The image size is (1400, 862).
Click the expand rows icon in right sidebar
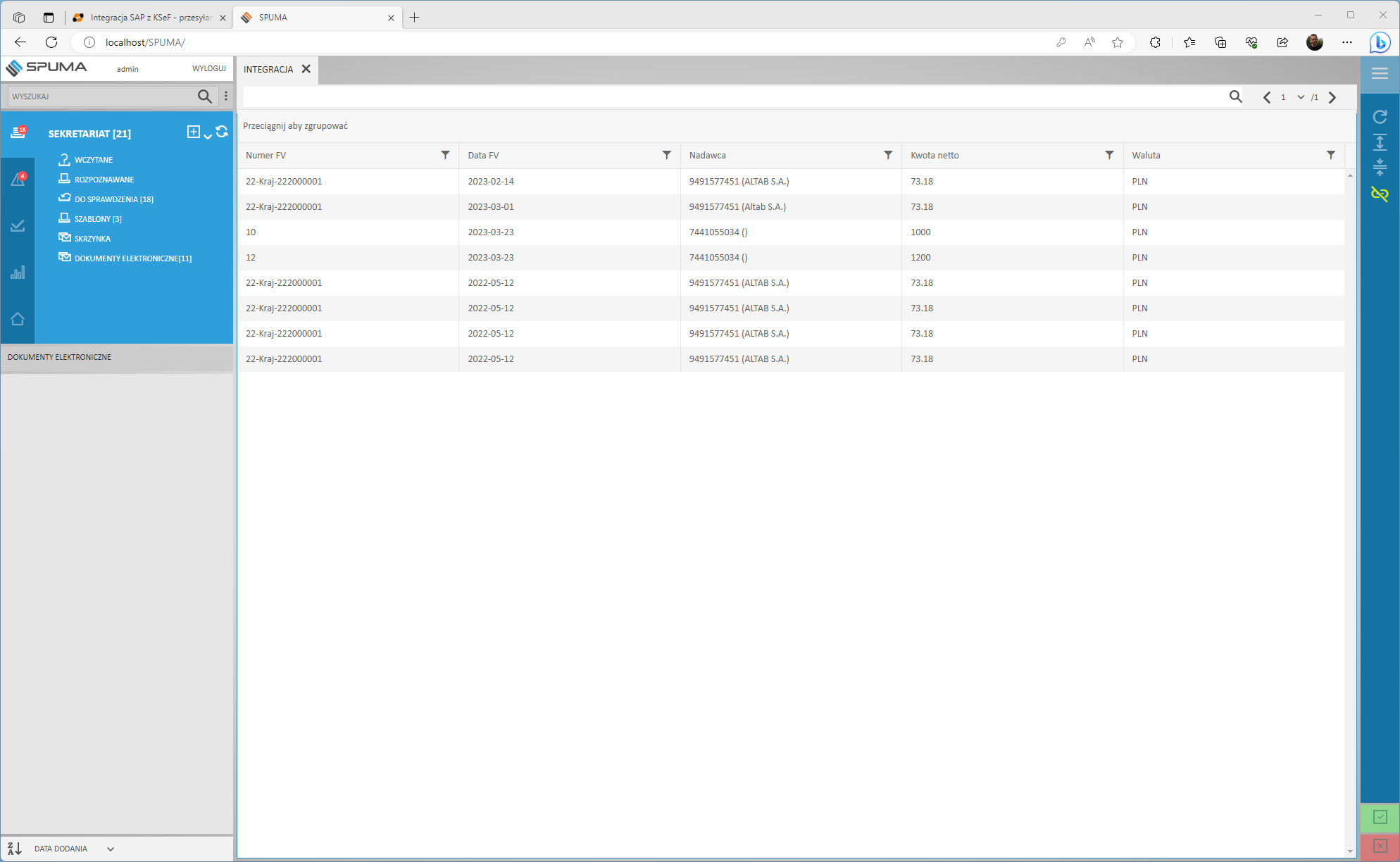(x=1380, y=142)
